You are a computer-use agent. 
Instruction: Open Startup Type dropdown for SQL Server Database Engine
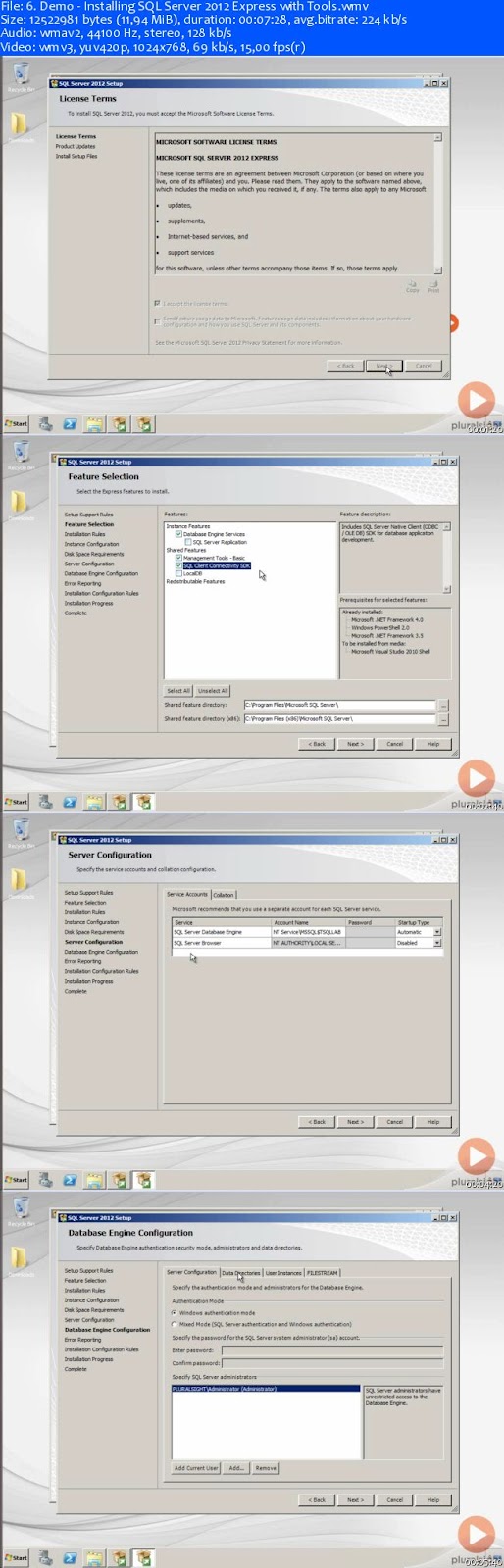[x=437, y=932]
